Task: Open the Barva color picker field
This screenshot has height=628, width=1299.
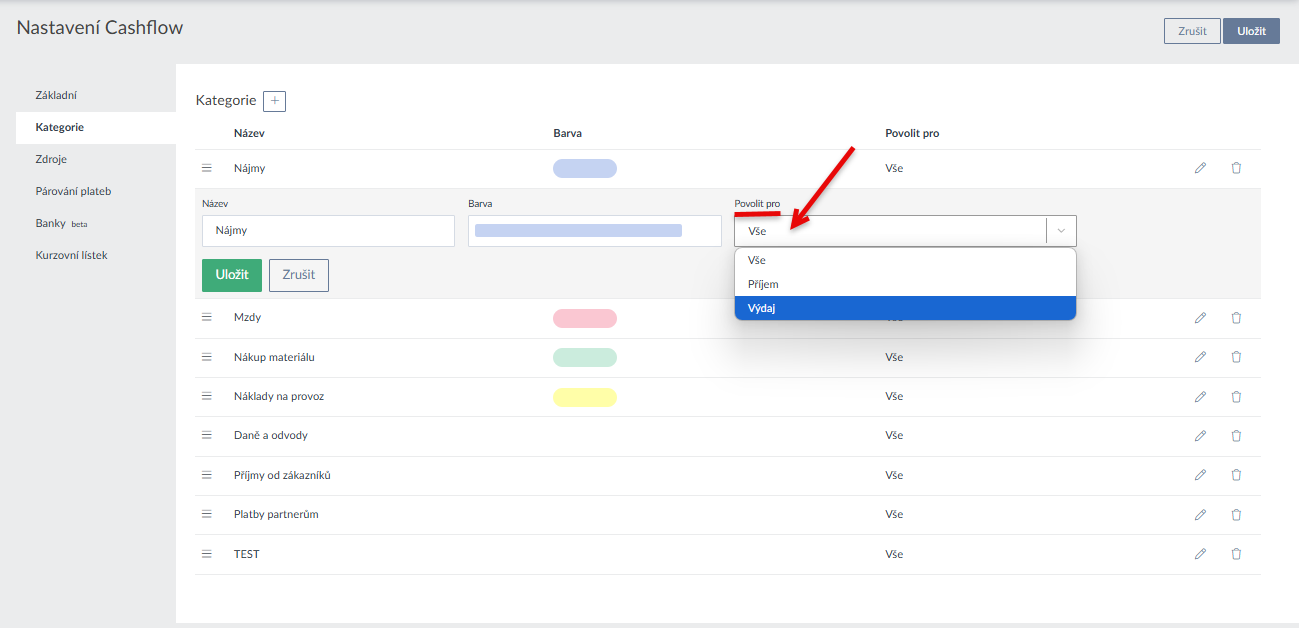Action: (x=594, y=231)
